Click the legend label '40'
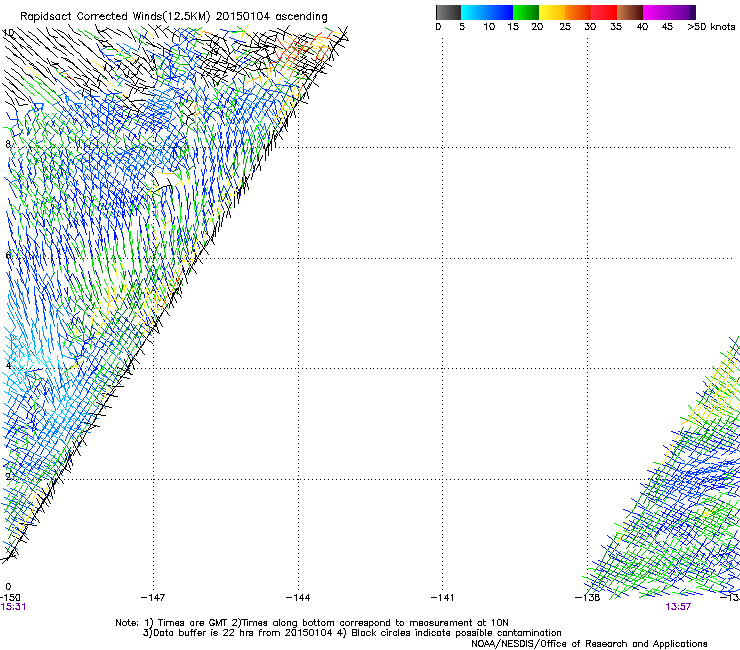The image size is (740, 650). [642, 27]
